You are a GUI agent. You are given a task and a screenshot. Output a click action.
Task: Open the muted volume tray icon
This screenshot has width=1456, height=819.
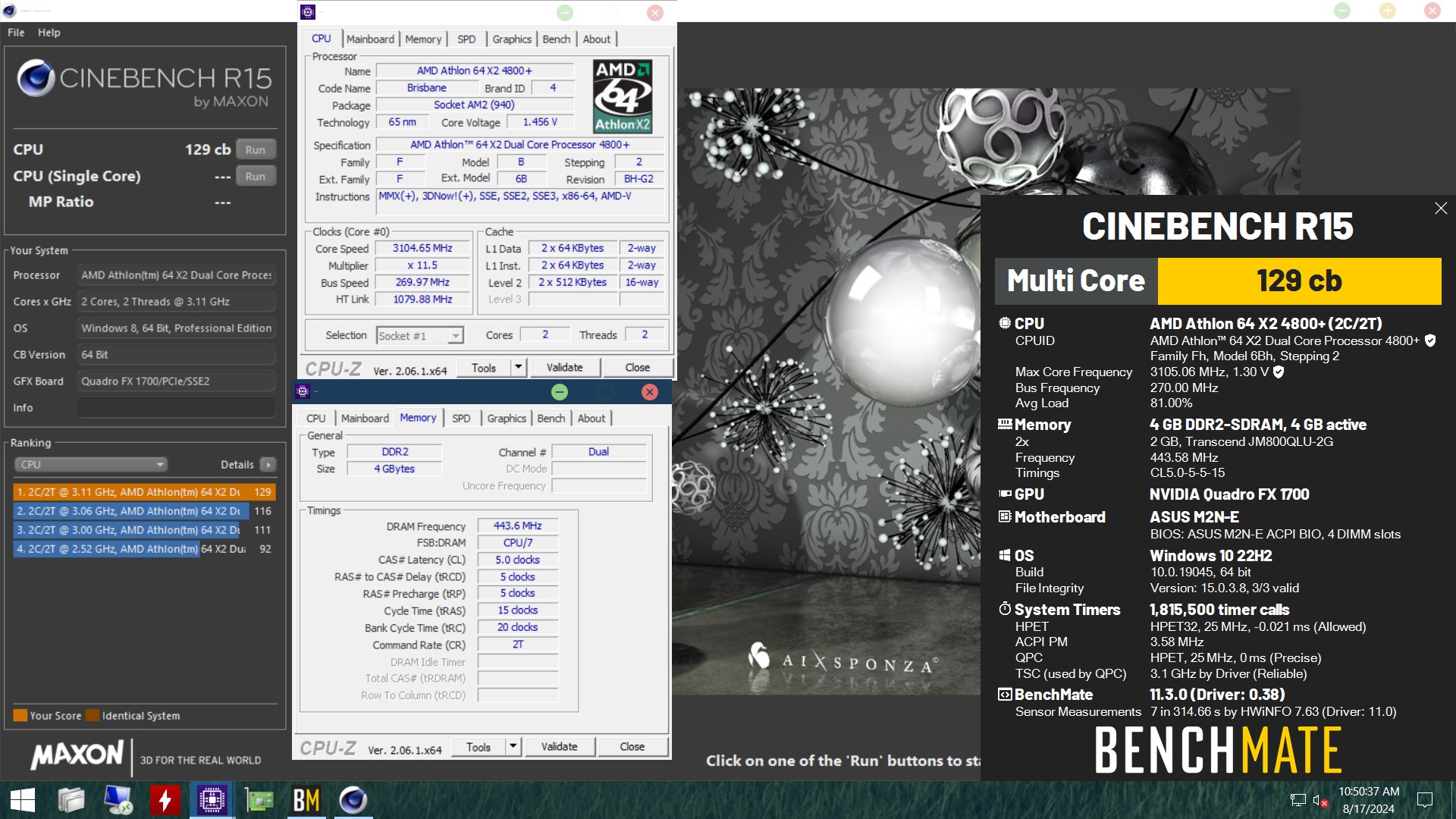point(1320,800)
